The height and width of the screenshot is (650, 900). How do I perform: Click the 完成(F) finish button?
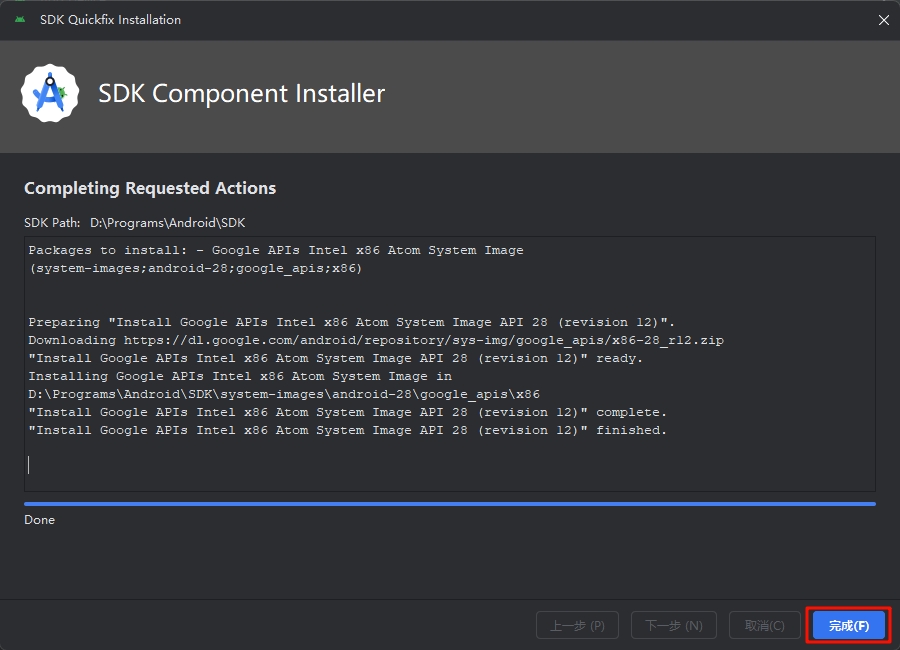click(x=848, y=625)
